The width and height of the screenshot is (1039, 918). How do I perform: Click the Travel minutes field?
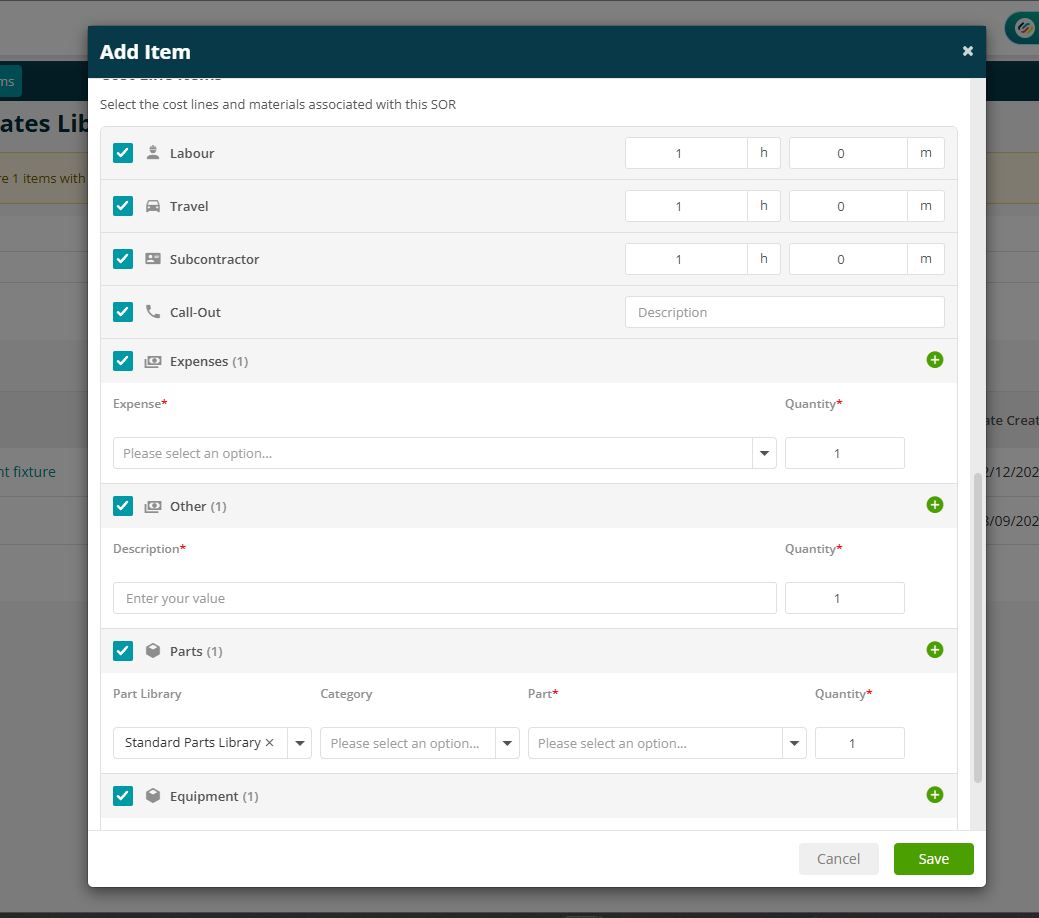coord(848,206)
